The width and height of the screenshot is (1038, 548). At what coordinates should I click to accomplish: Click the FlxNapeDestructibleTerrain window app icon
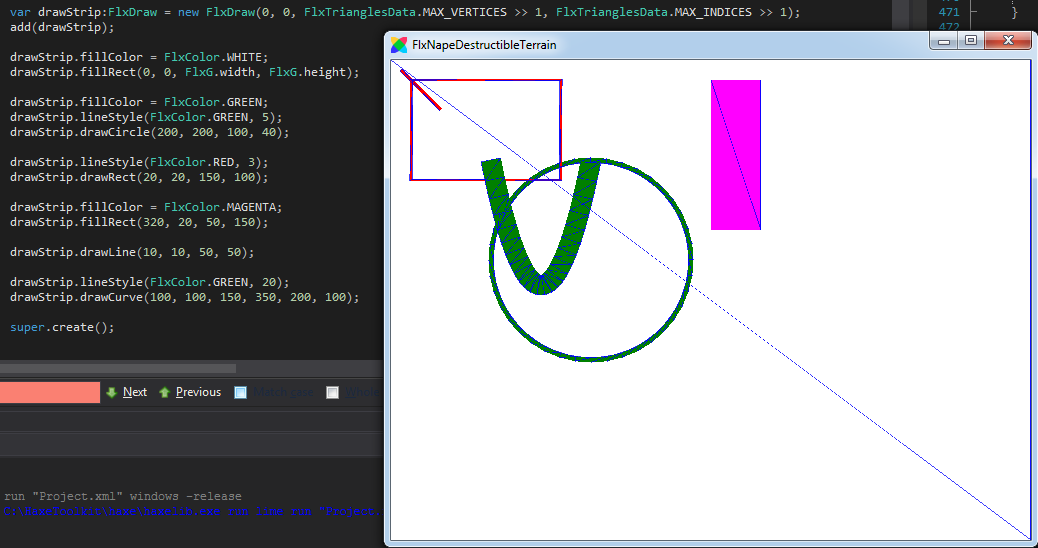pos(399,45)
